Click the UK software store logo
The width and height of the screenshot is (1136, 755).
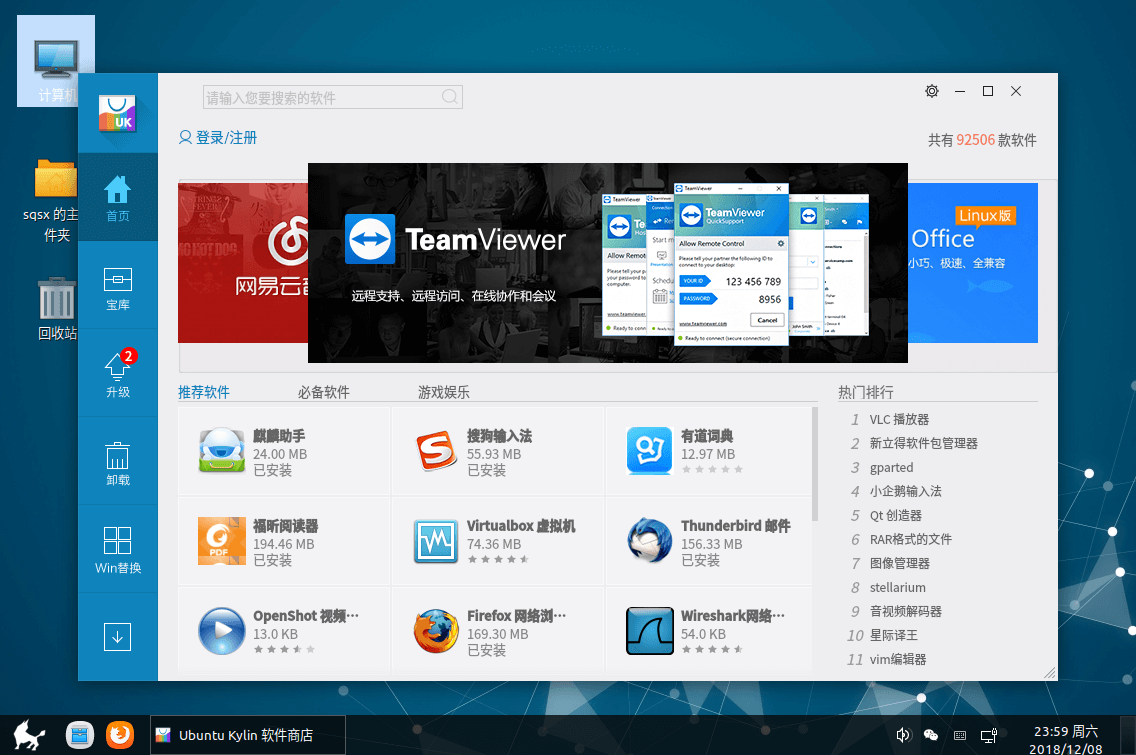pos(117,114)
